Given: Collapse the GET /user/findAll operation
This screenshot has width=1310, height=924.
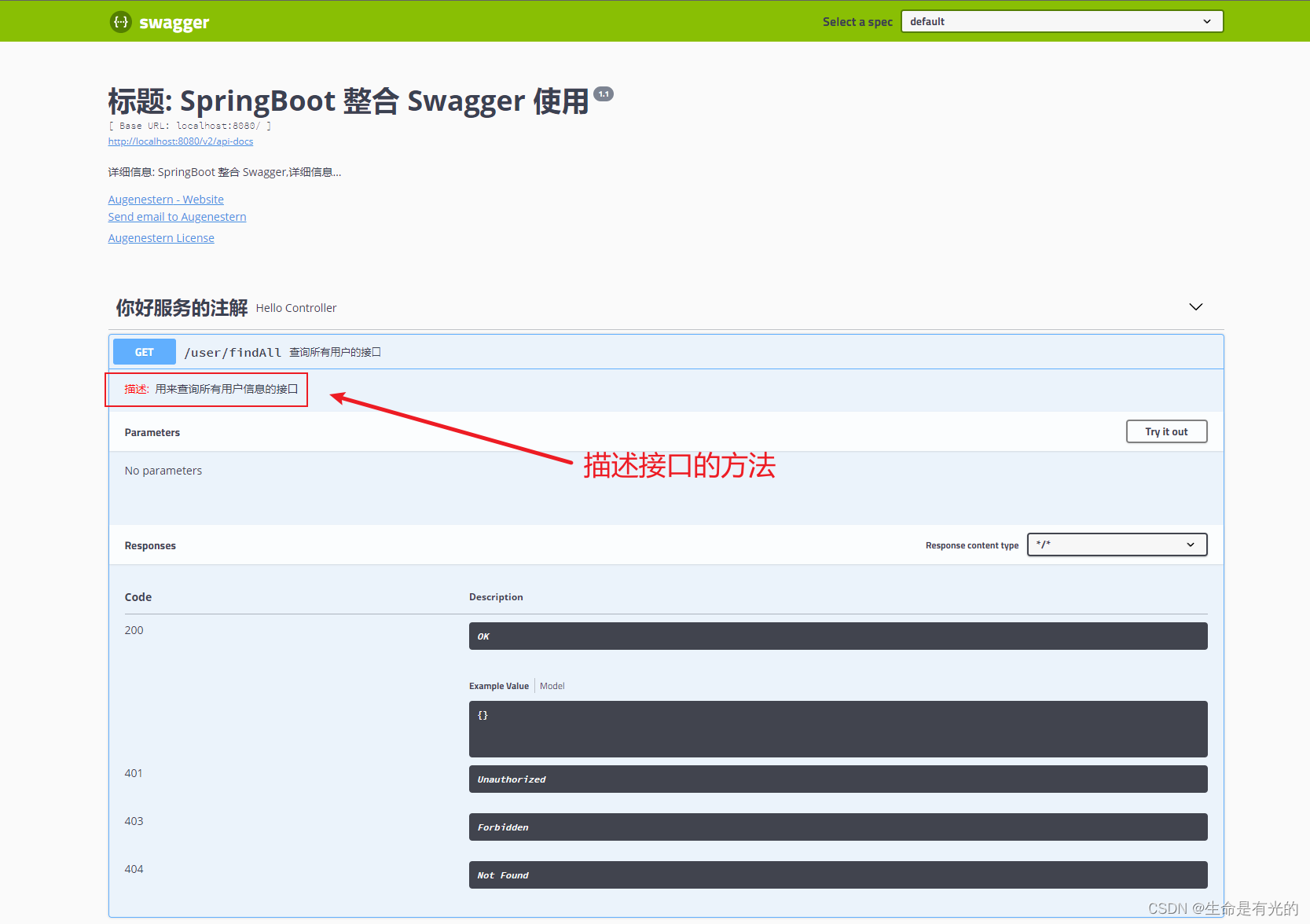Looking at the screenshot, I should pos(666,352).
